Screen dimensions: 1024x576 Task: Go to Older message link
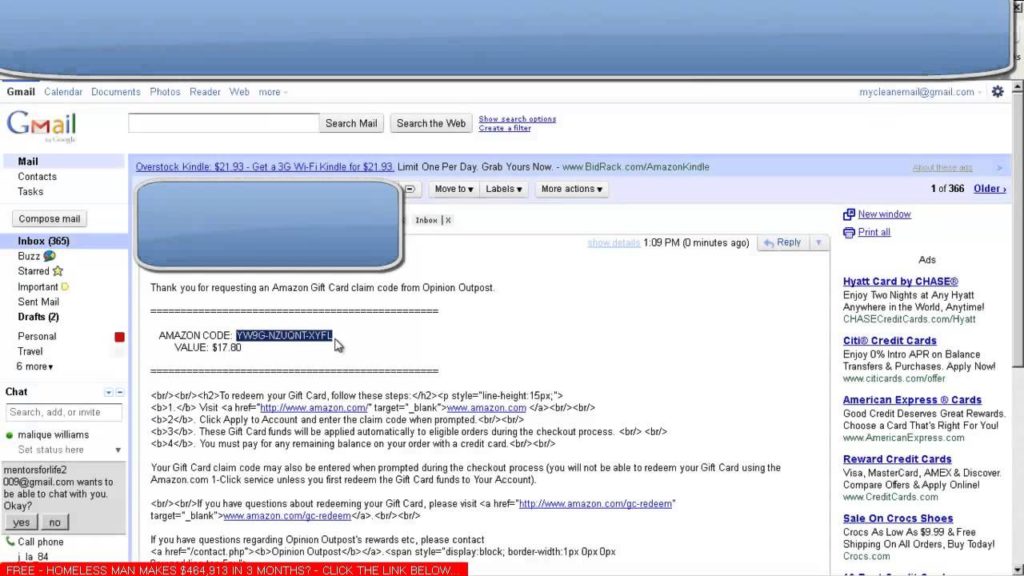tap(989, 189)
